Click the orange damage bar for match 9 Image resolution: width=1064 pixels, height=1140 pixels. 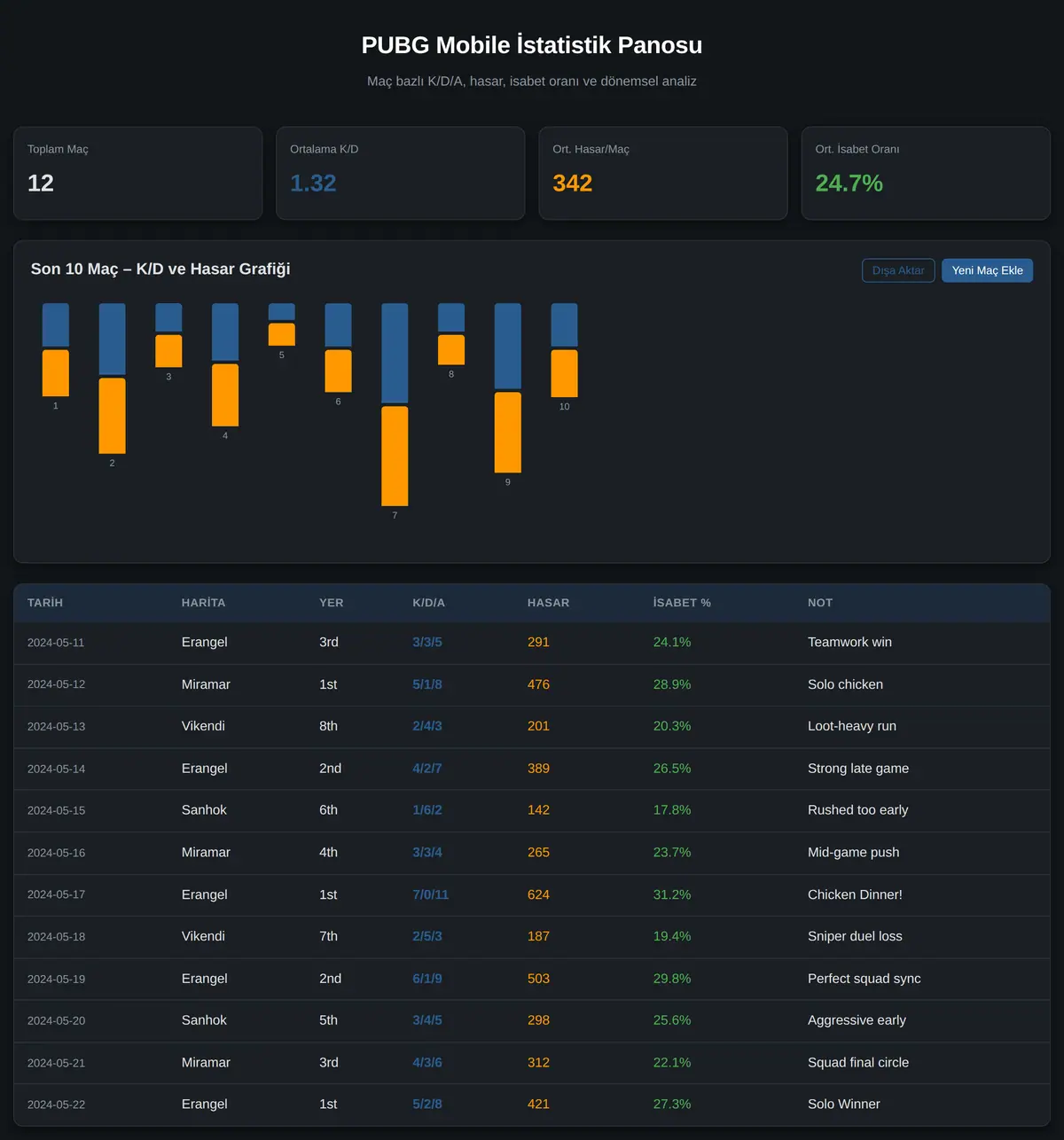[x=507, y=433]
